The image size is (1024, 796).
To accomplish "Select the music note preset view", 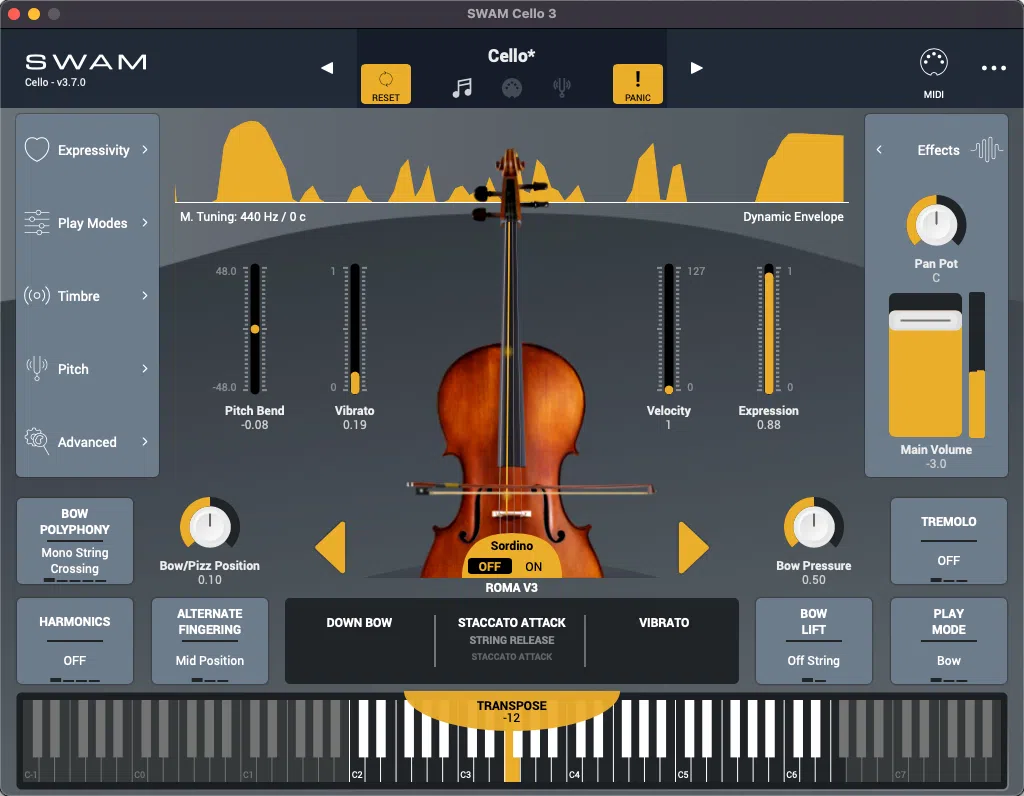I will pos(462,86).
